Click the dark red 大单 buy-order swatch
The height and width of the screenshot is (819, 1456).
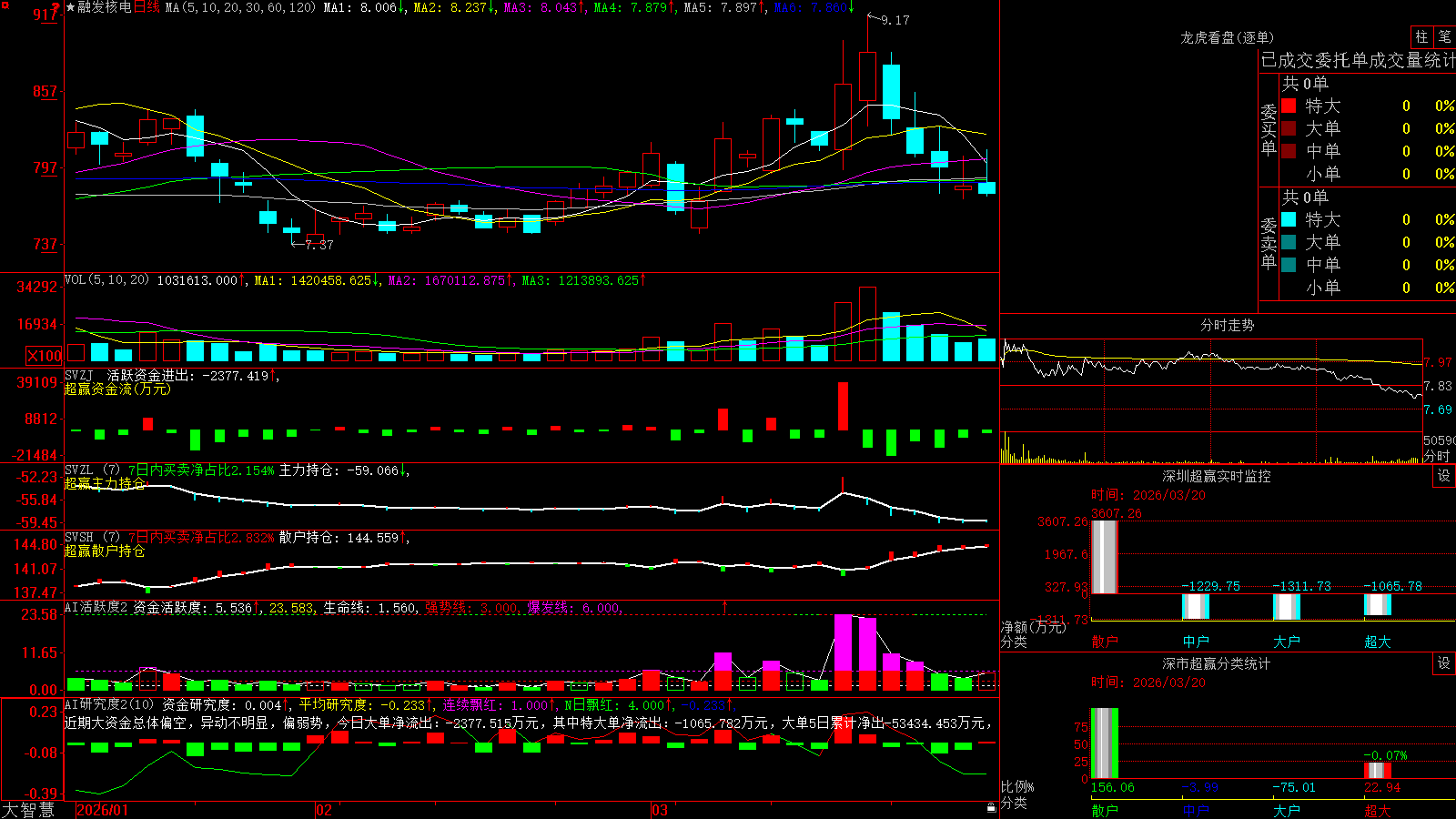[x=1289, y=128]
